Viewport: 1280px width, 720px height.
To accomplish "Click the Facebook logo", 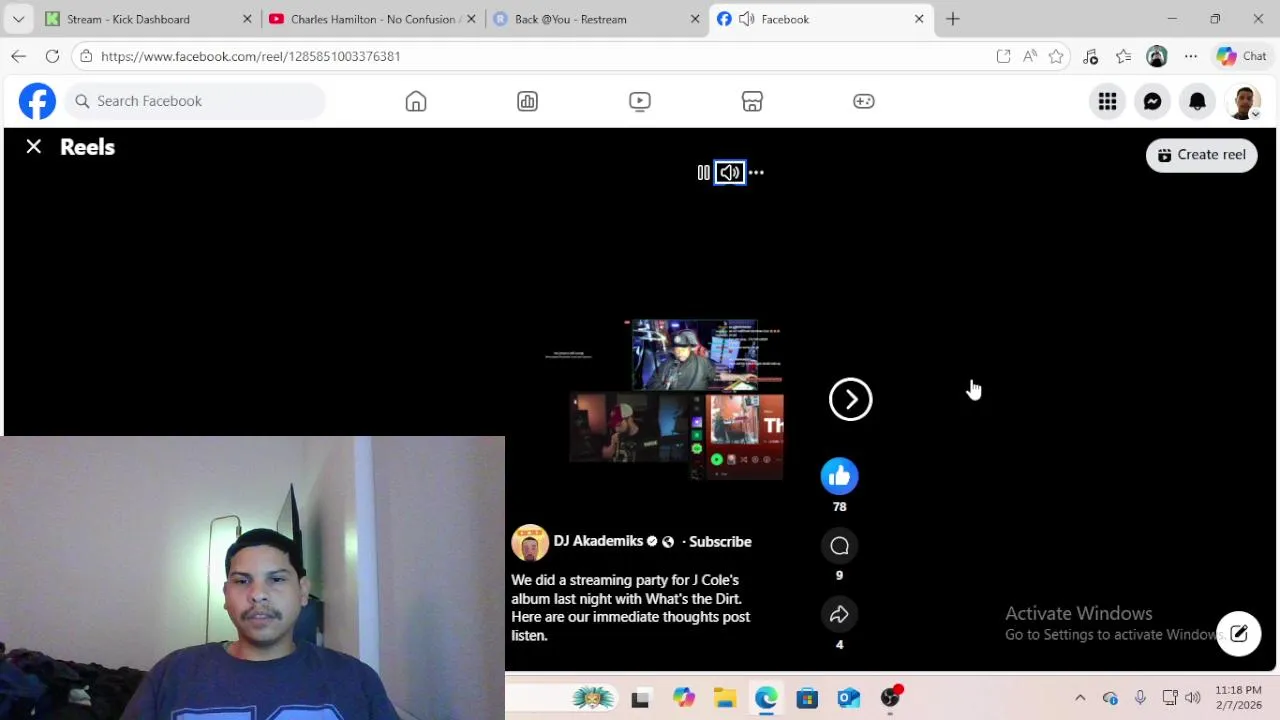I will pos(38,101).
